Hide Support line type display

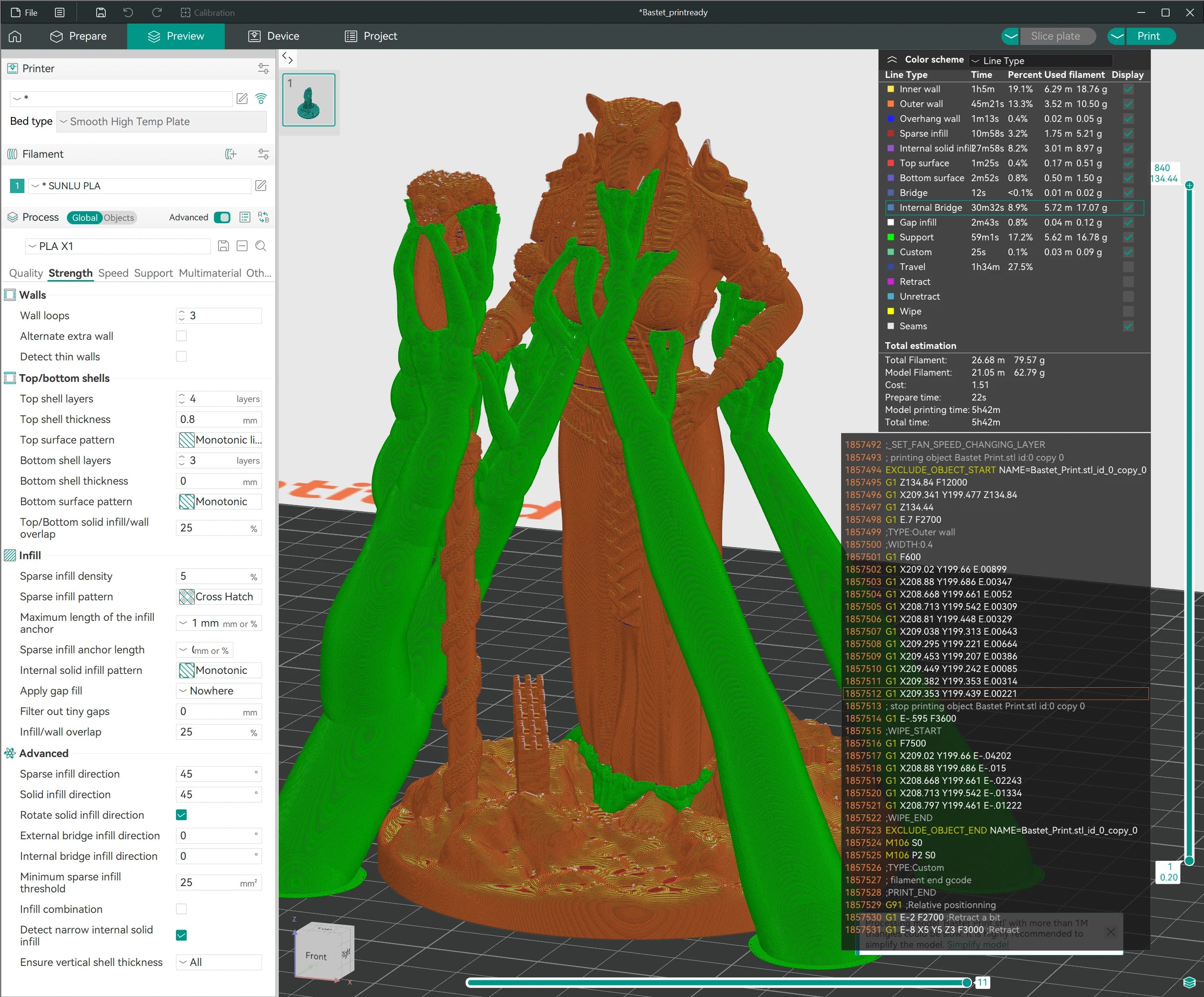coord(1128,237)
